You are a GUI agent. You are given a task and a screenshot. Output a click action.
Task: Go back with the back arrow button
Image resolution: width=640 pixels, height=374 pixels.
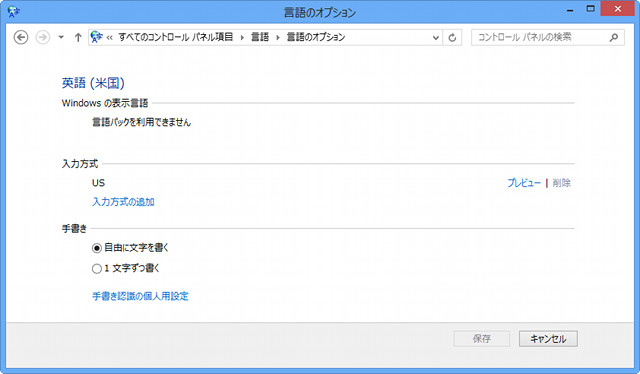click(21, 37)
